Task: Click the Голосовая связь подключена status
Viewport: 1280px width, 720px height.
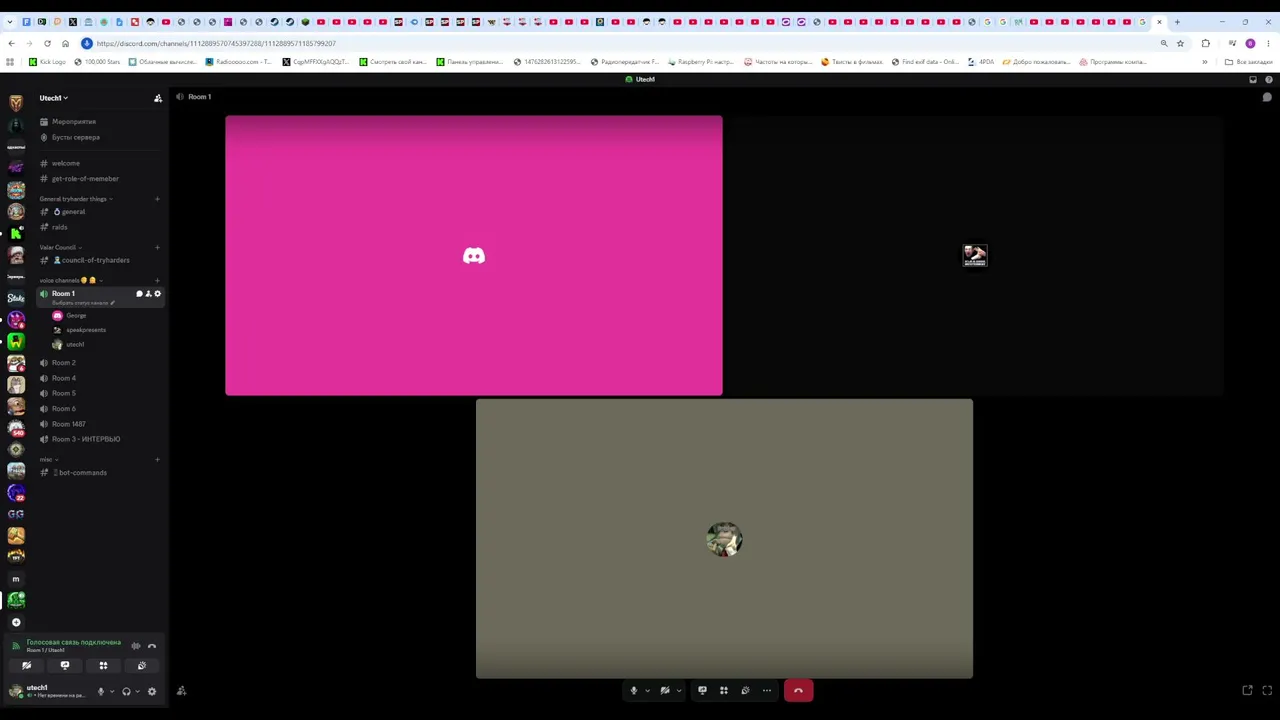Action: click(73, 642)
